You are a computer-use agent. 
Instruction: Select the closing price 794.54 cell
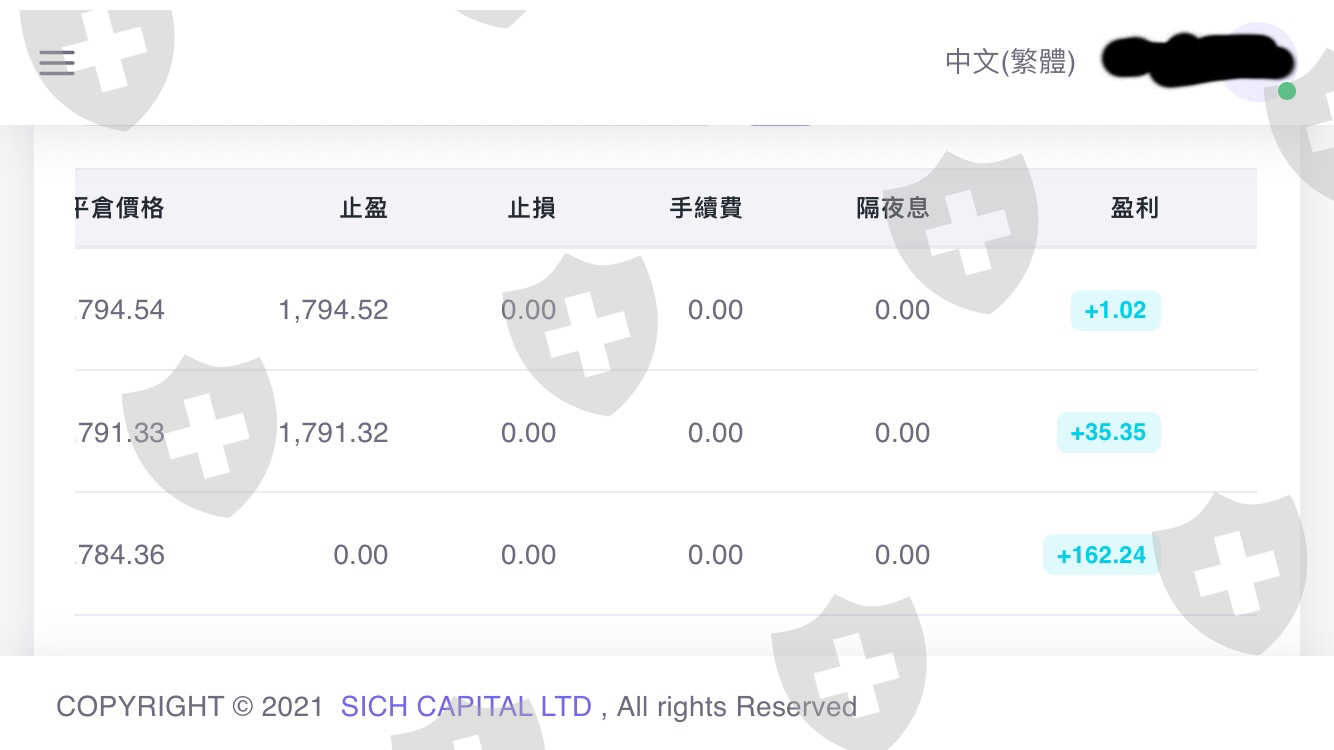pyautogui.click(x=121, y=310)
